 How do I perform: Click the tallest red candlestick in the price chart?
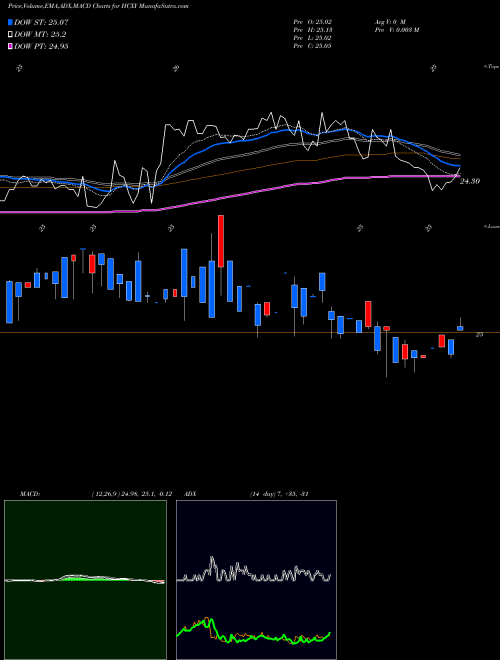pos(221,241)
